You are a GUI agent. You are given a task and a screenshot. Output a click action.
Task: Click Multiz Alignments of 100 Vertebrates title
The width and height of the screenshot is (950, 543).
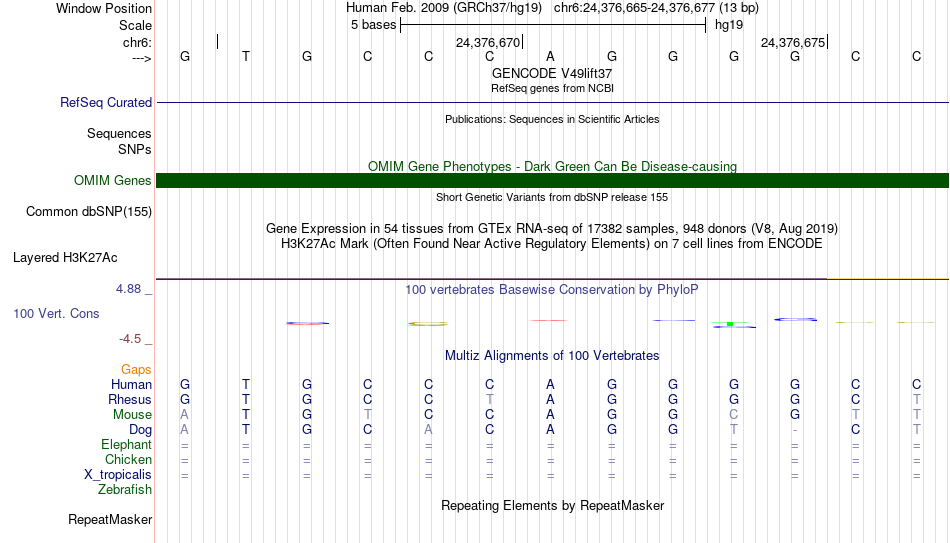(552, 356)
